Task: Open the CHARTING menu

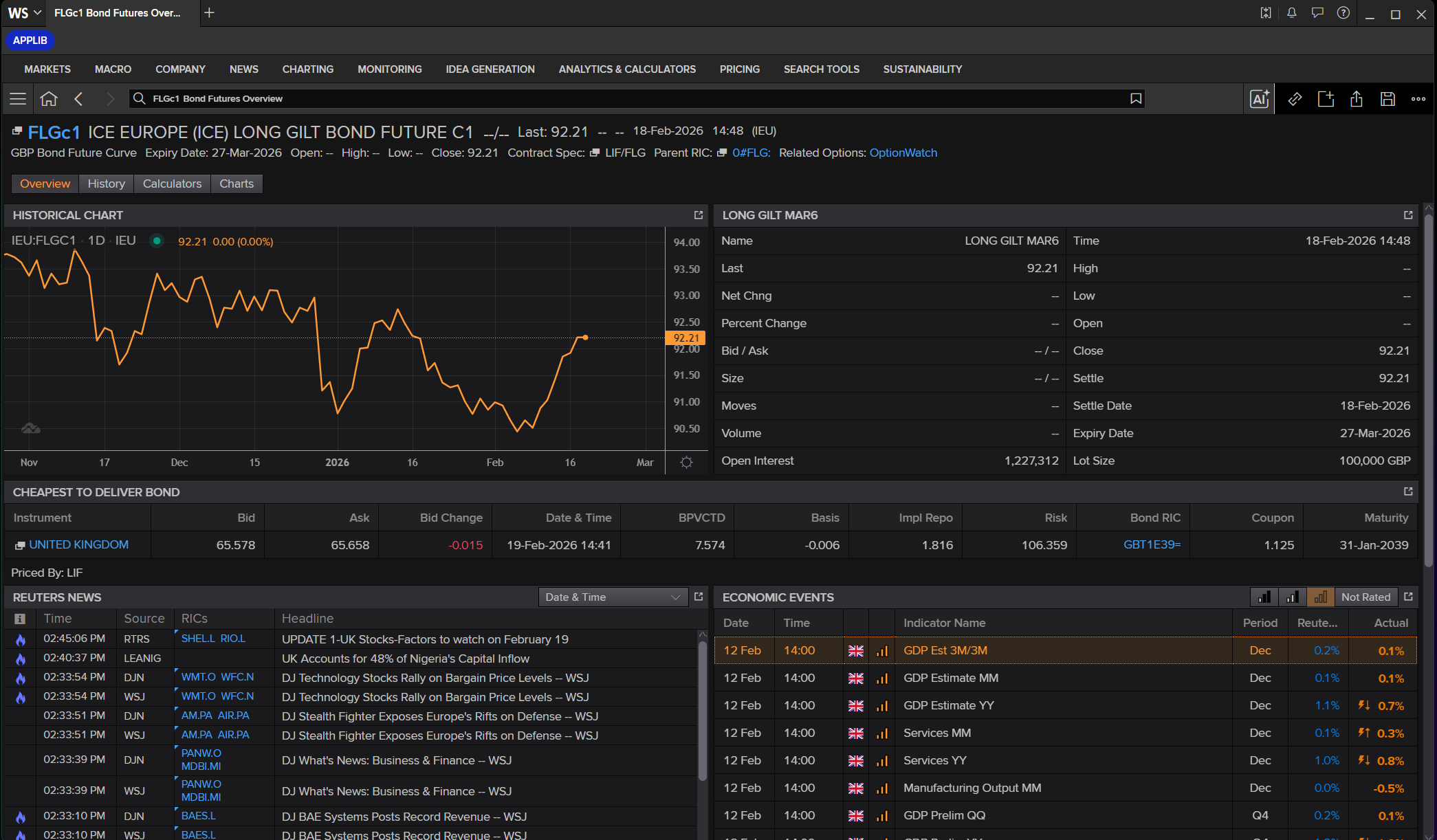Action: pos(307,69)
